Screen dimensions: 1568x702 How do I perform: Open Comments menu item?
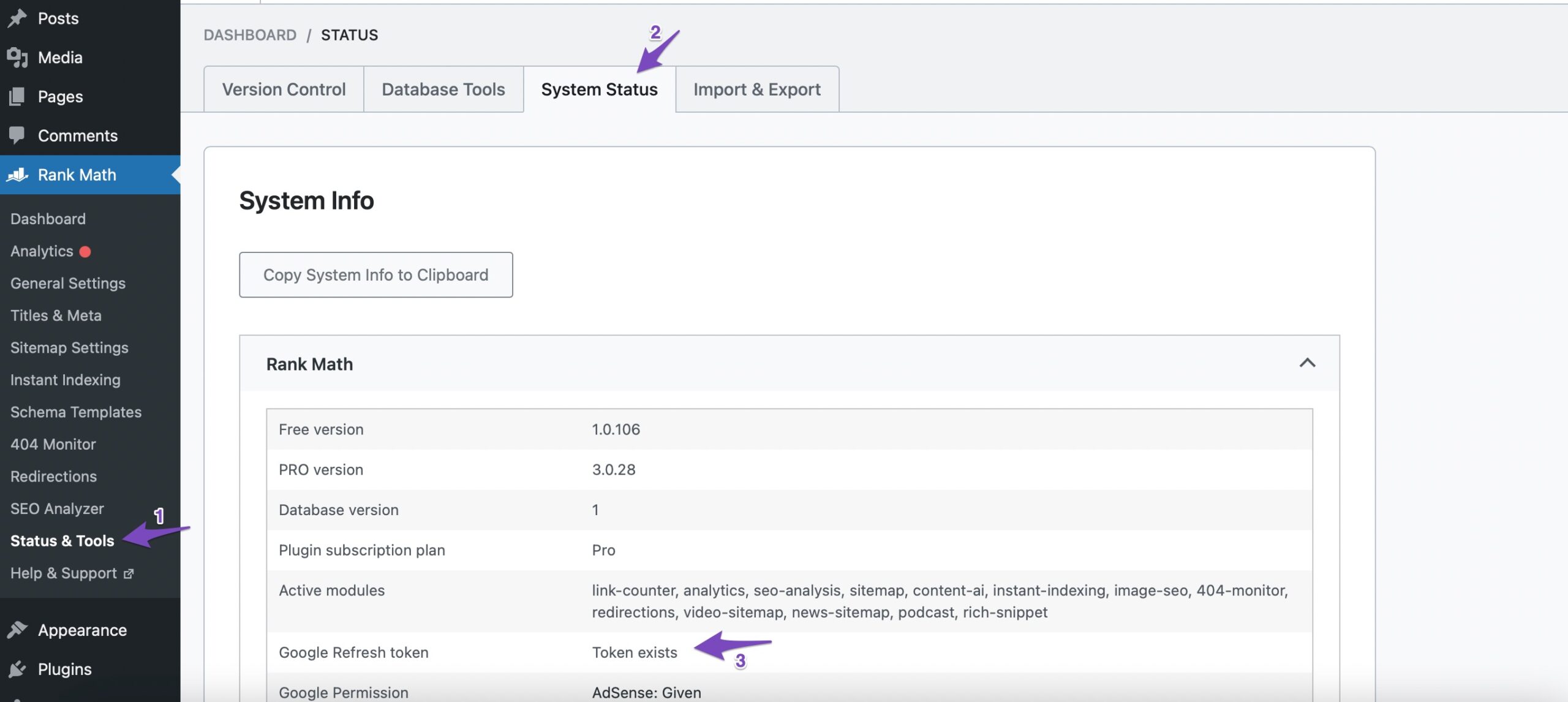tap(90, 135)
